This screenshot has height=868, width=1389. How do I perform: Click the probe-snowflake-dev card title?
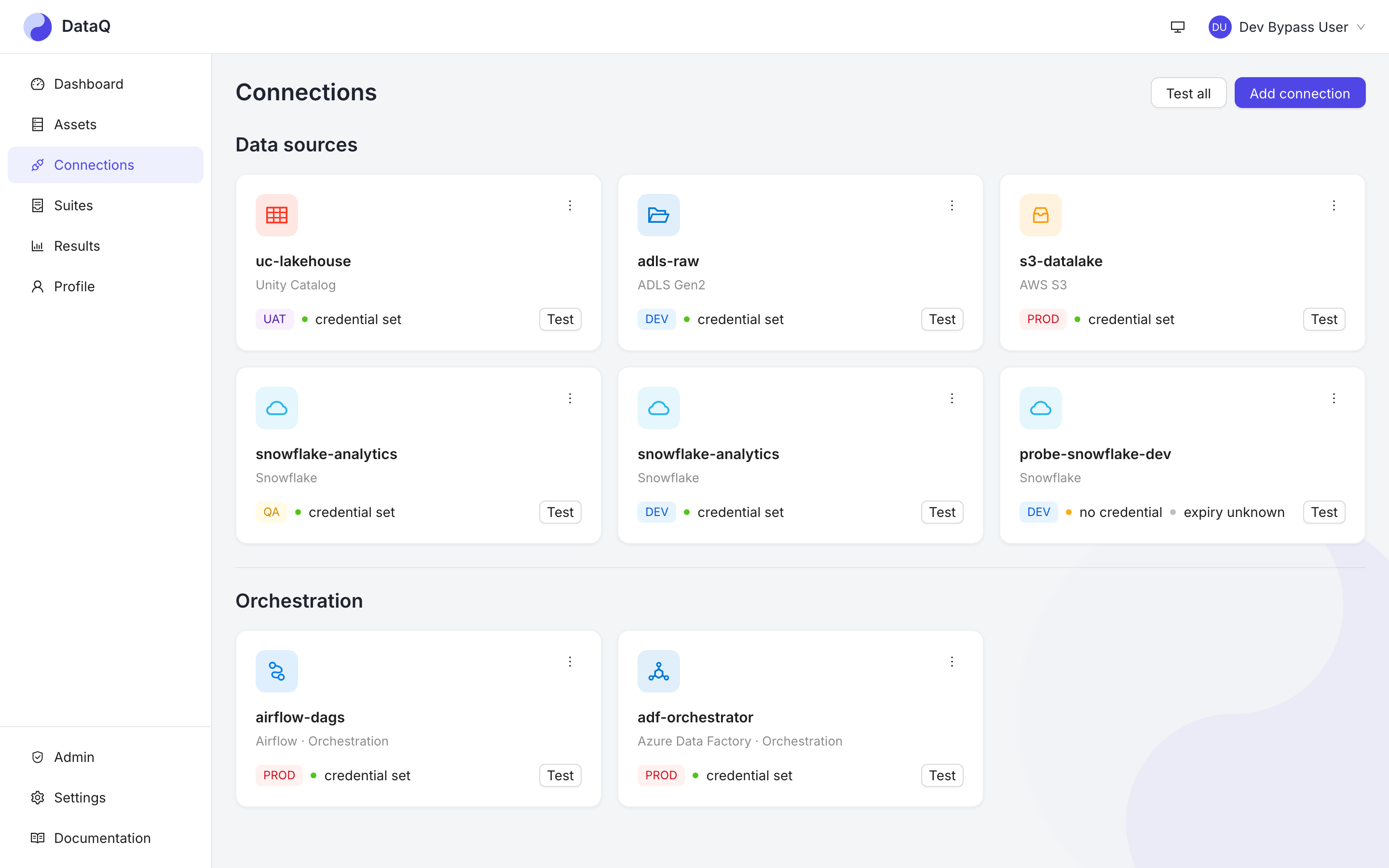coord(1095,454)
